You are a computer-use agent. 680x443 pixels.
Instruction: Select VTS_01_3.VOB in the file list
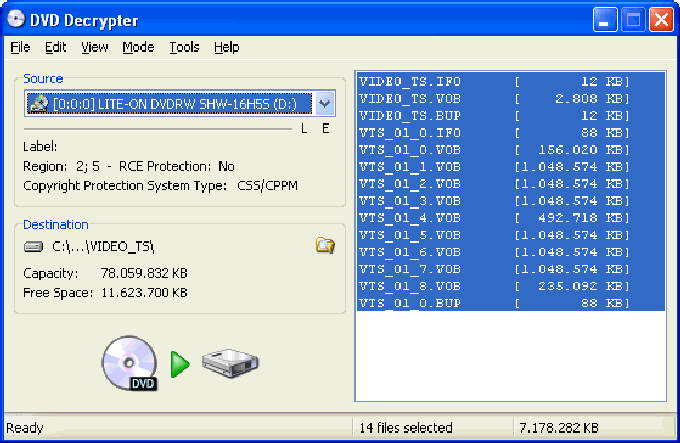pos(511,201)
